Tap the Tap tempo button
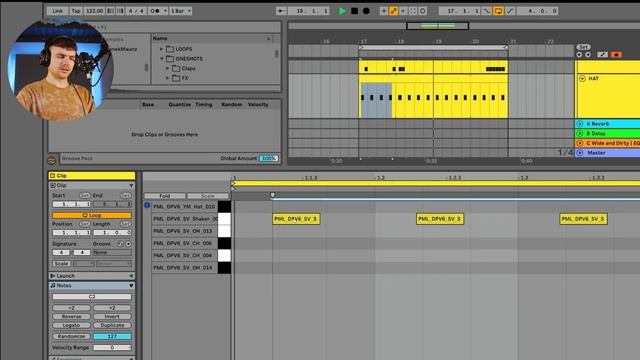Screen dimensions: 640x360 click(x=76, y=11)
